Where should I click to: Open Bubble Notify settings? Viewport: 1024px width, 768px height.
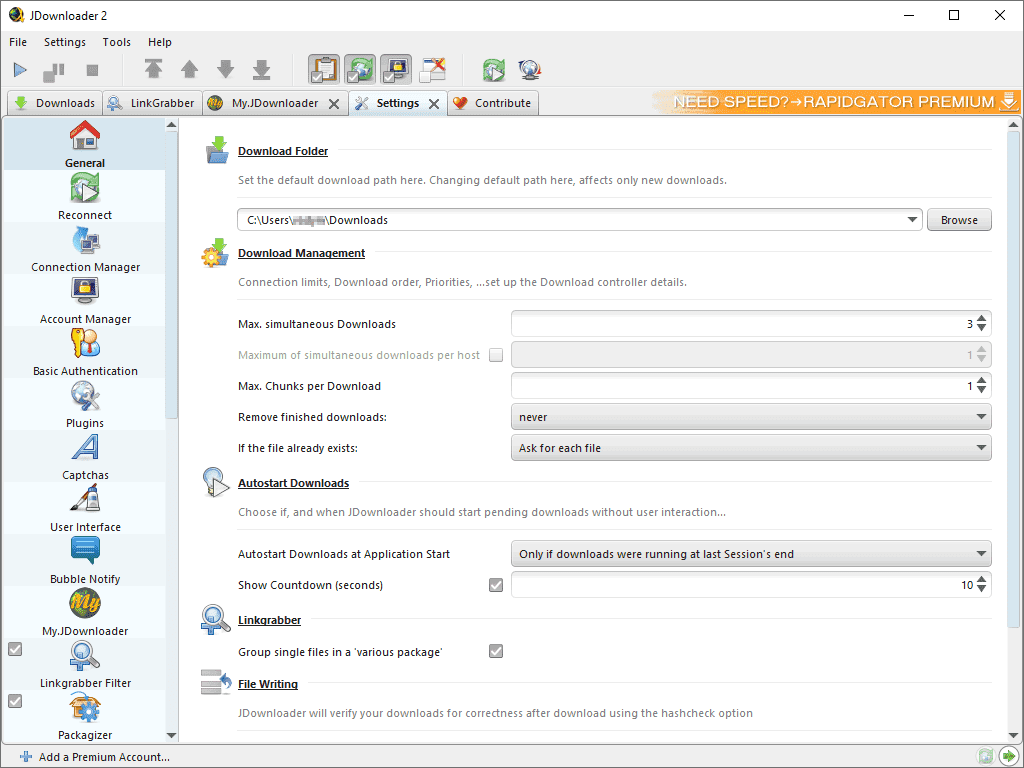click(85, 560)
